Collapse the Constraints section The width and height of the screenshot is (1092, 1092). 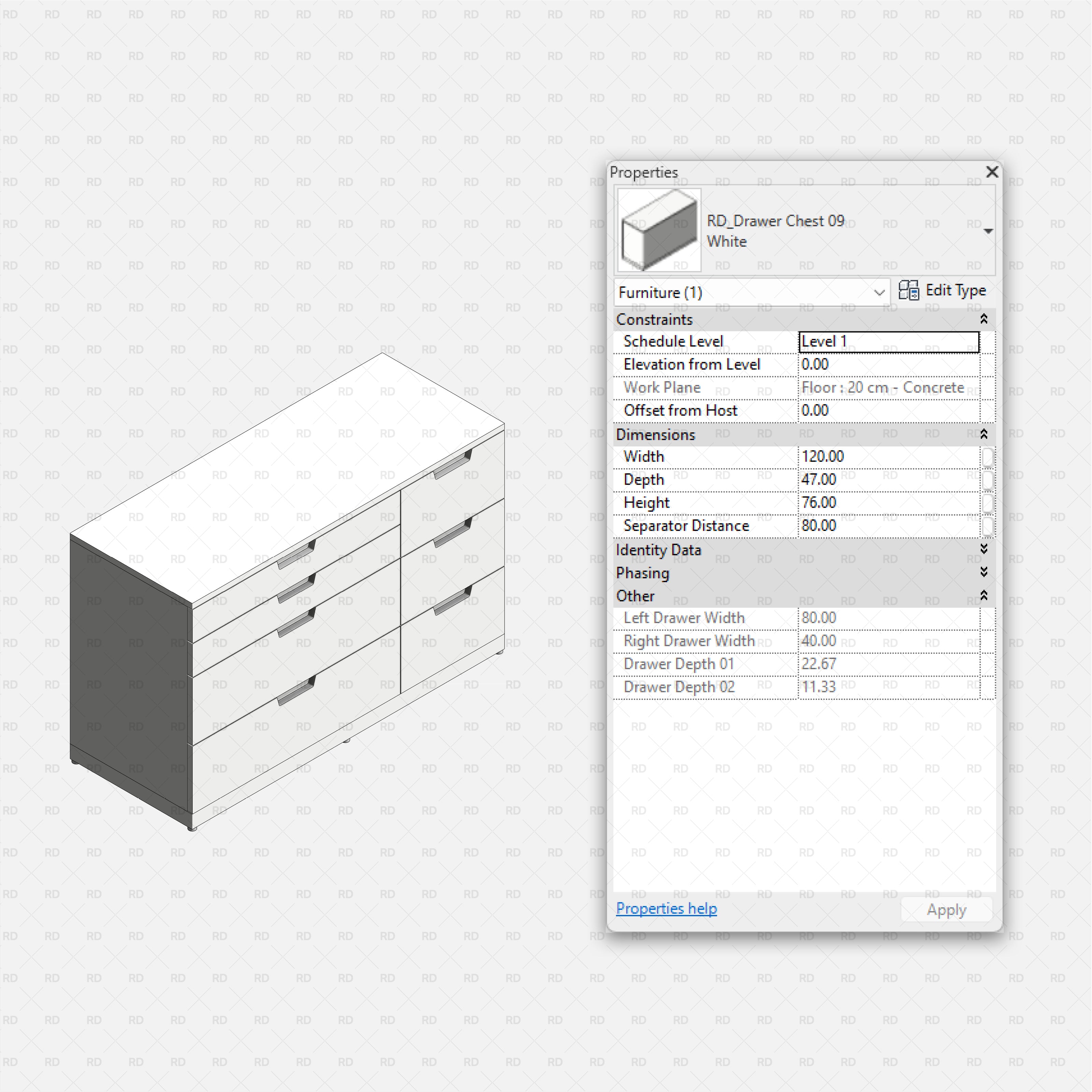984,319
